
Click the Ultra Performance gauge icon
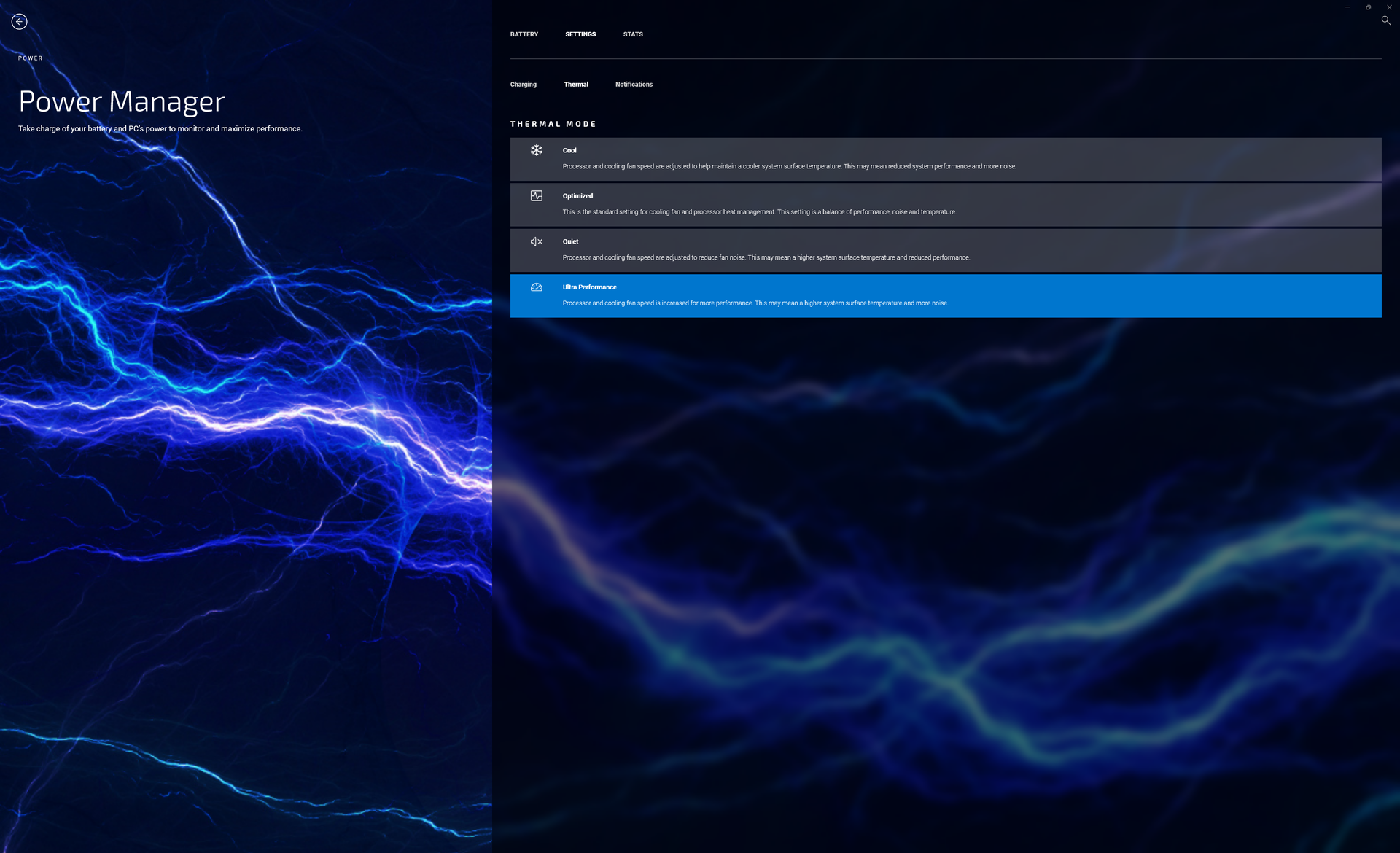tap(537, 287)
